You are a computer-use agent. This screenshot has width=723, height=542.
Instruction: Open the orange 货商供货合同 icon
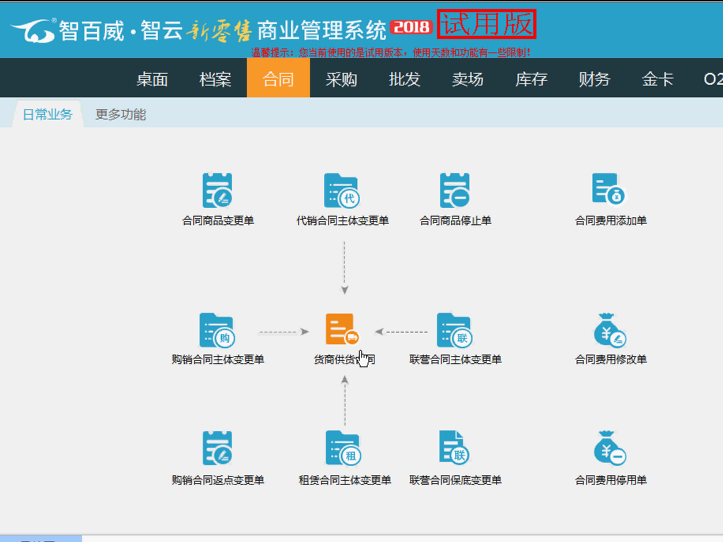(342, 330)
